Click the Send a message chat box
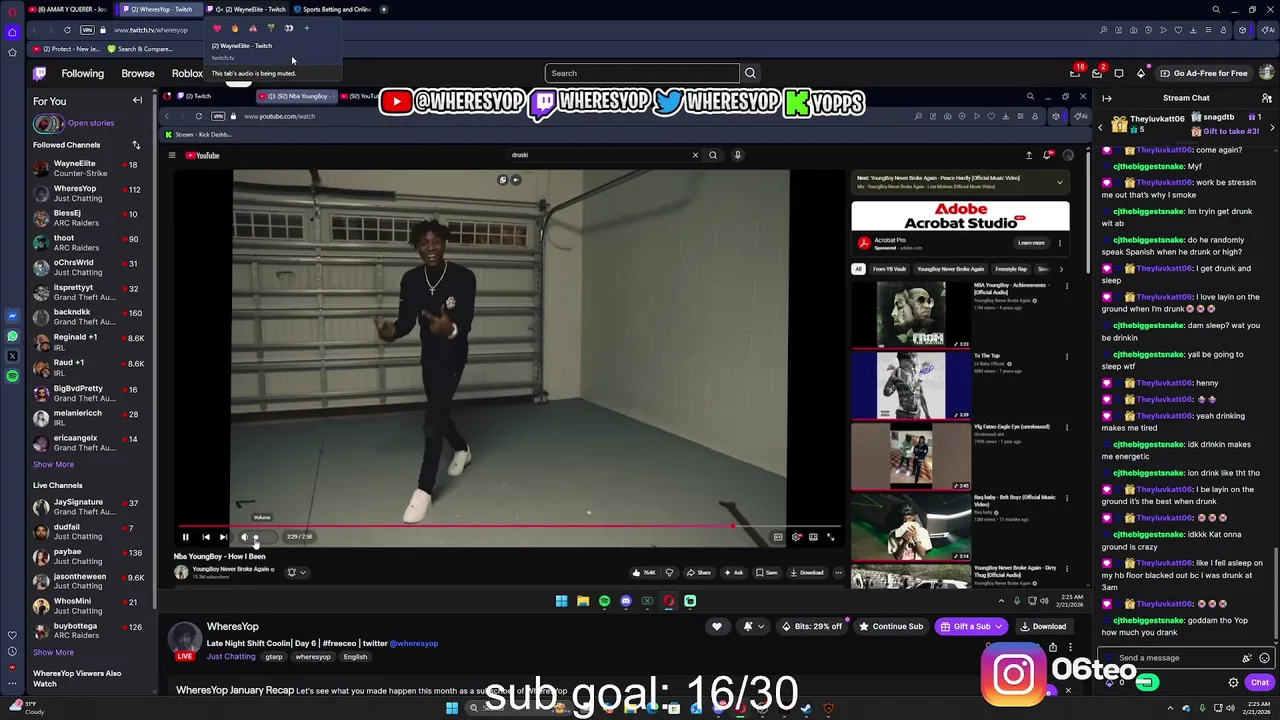Viewport: 1280px width, 720px height. pos(1178,658)
